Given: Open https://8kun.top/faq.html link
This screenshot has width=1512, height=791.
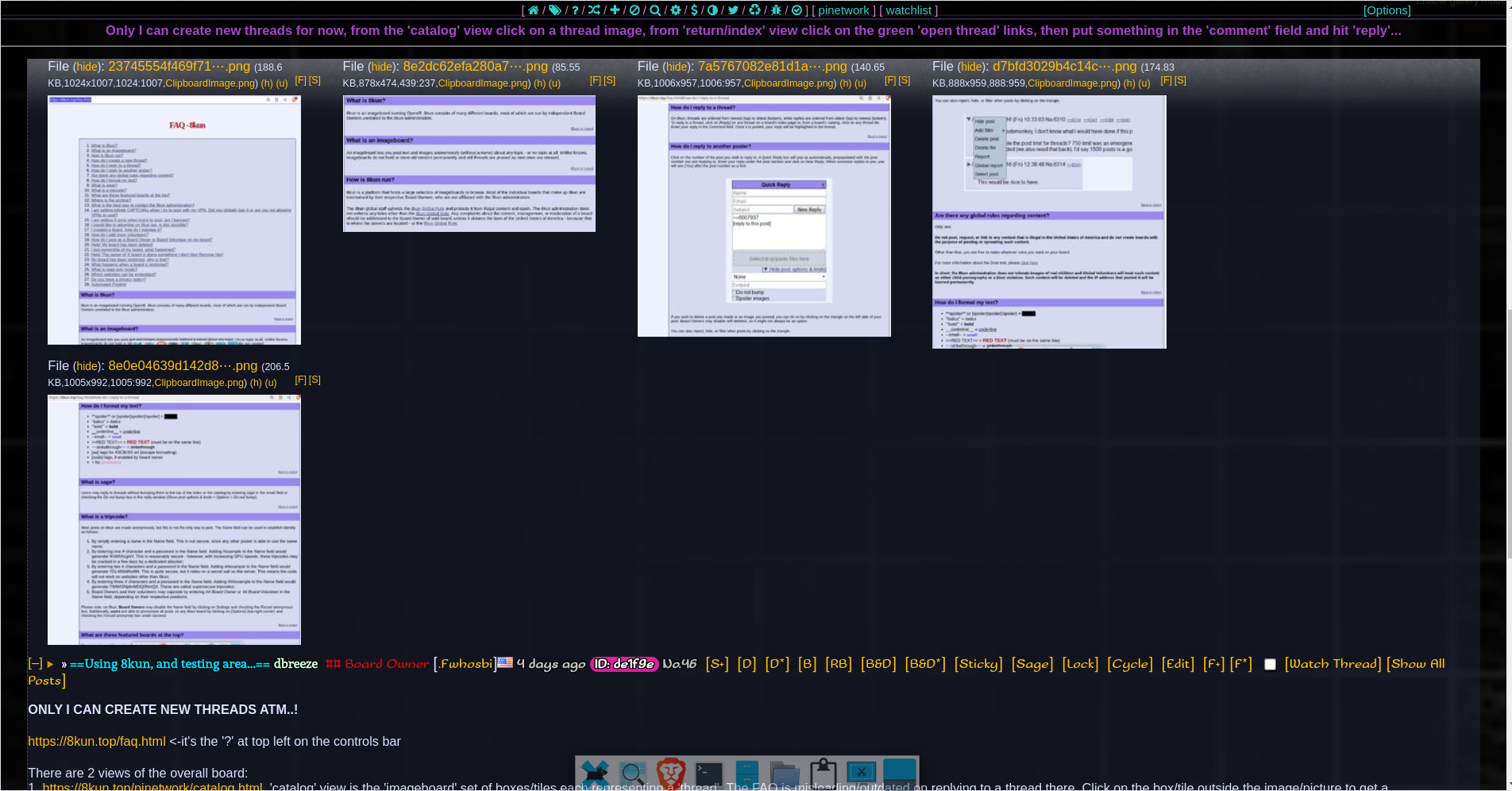Looking at the screenshot, I should [x=97, y=741].
